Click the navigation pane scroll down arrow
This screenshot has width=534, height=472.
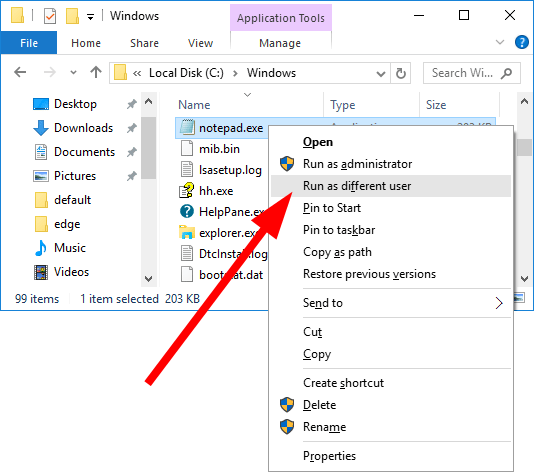(x=148, y=279)
